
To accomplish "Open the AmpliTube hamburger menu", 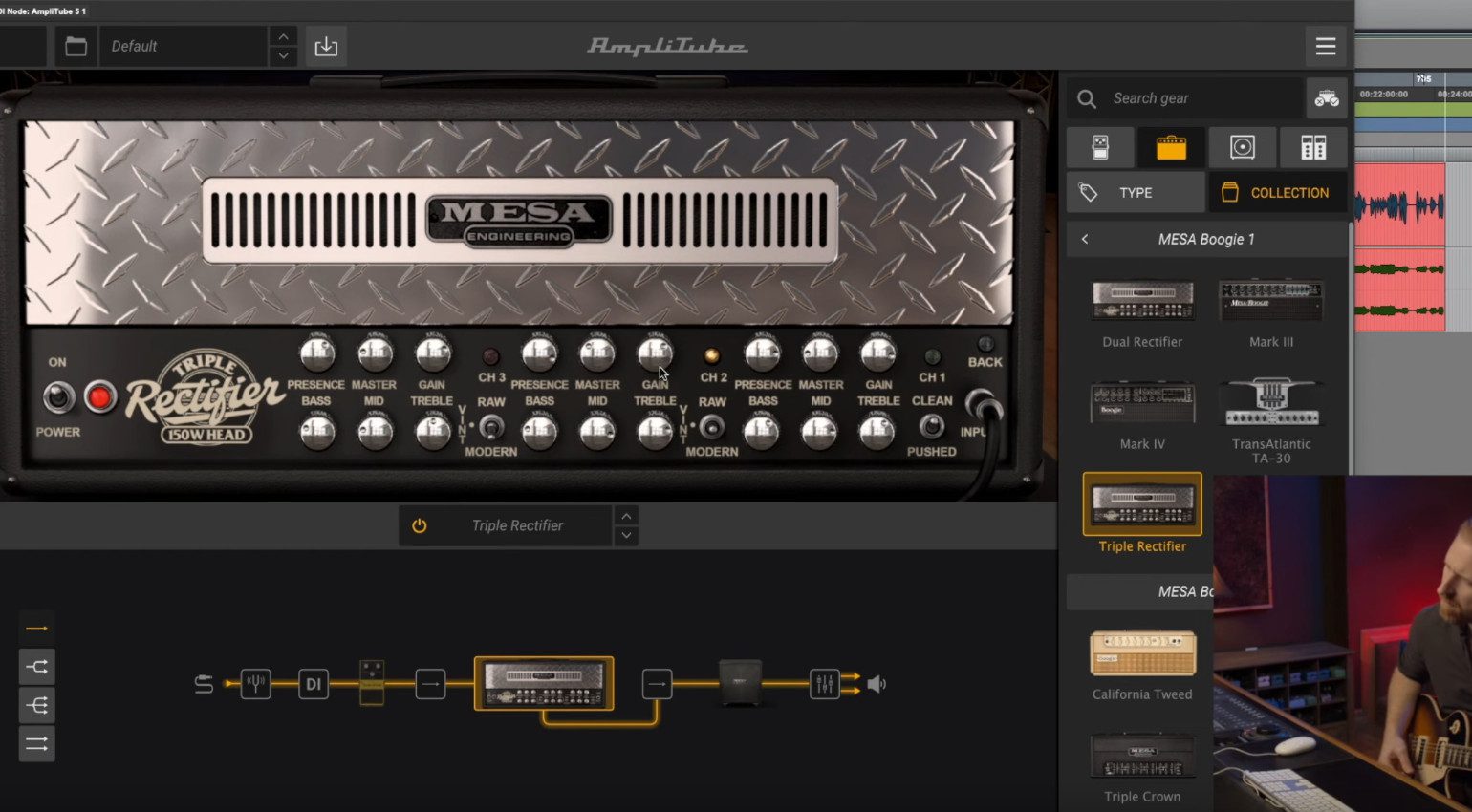I will (1325, 46).
